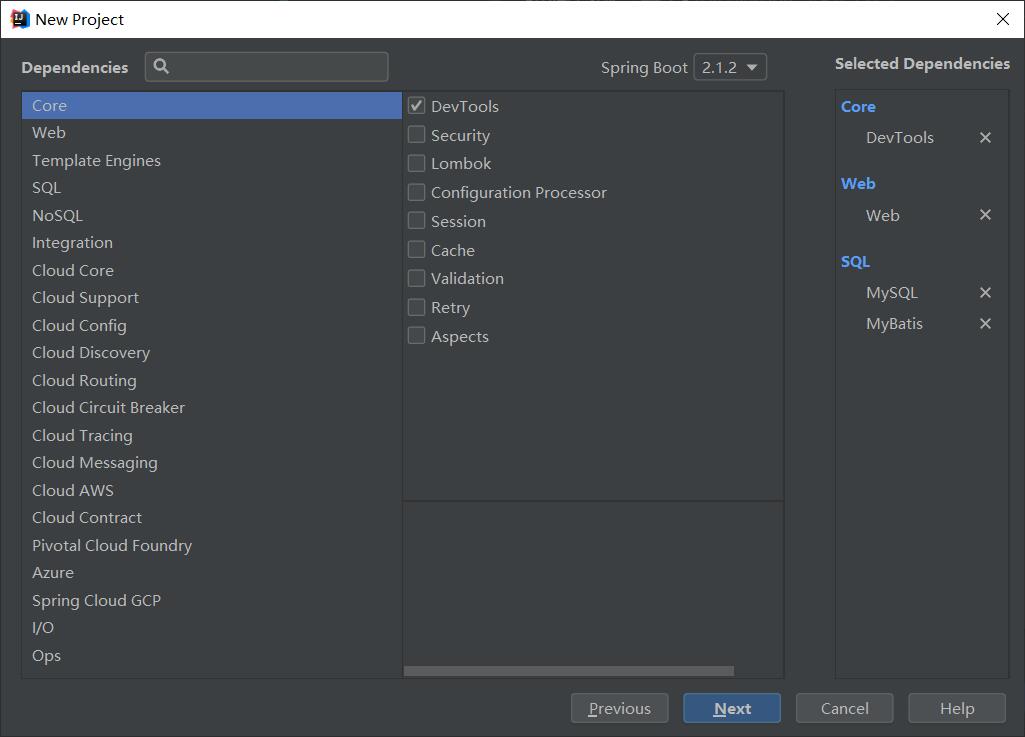This screenshot has width=1025, height=737.
Task: Go back with the Previous button
Action: [619, 708]
